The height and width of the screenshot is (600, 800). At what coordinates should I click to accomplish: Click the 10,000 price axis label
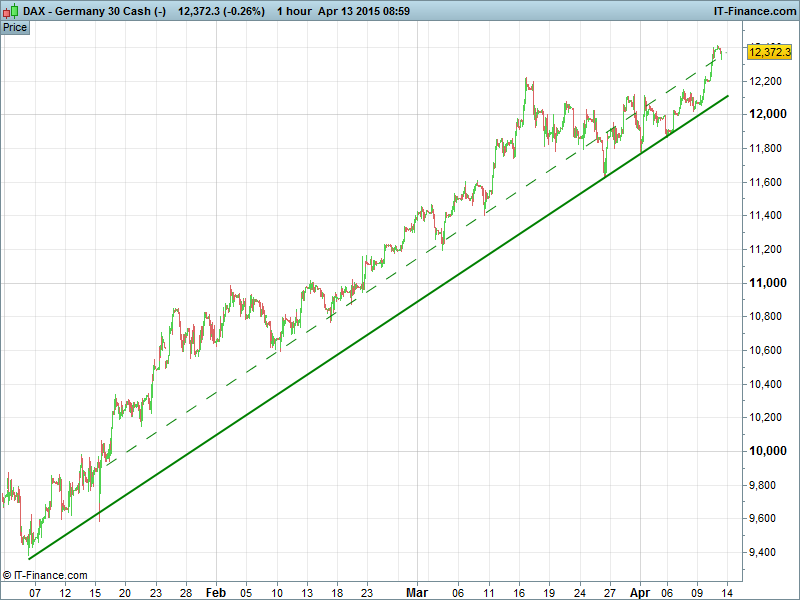[x=768, y=451]
